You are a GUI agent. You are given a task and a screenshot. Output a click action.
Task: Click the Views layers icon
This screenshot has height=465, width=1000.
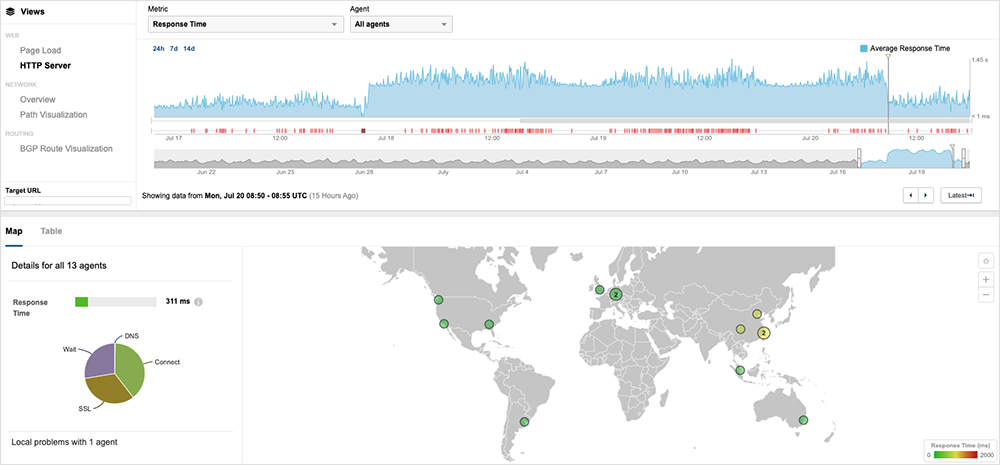pyautogui.click(x=10, y=13)
